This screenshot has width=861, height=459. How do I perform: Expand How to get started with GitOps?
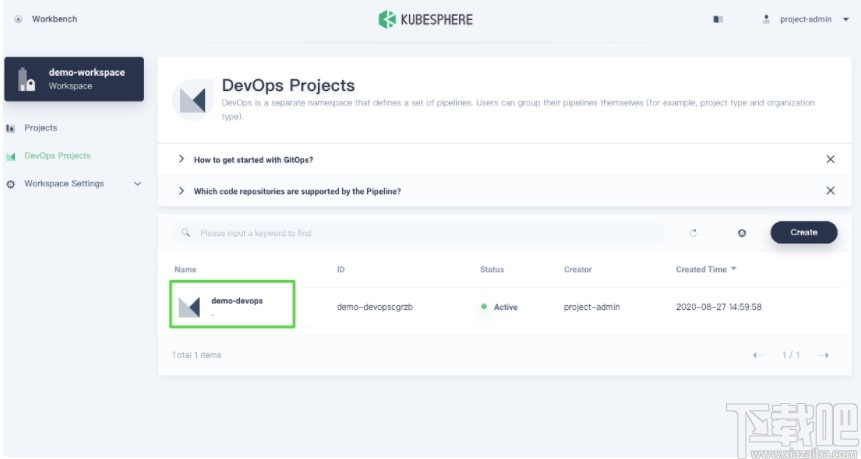tap(181, 160)
